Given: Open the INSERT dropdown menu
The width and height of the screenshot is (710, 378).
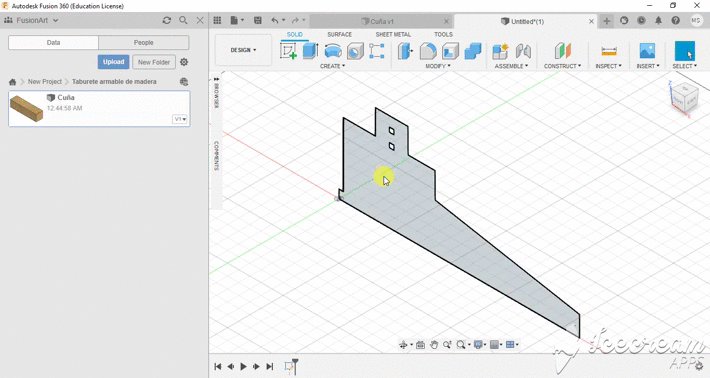Looking at the screenshot, I should pyautogui.click(x=648, y=66).
